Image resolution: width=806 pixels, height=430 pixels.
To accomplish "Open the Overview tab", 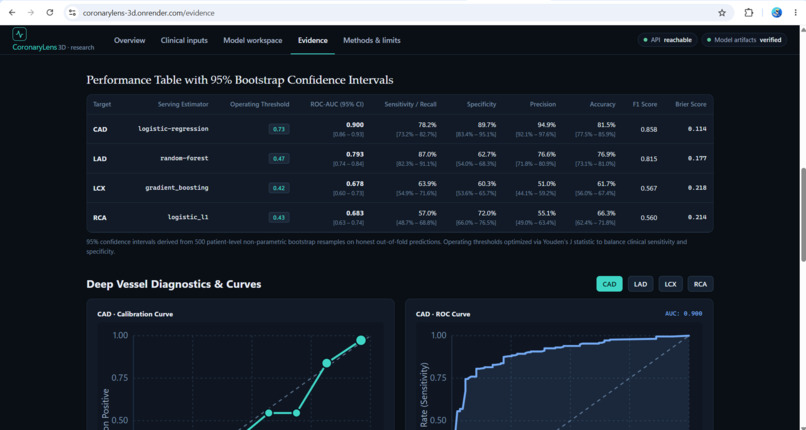I will (130, 40).
